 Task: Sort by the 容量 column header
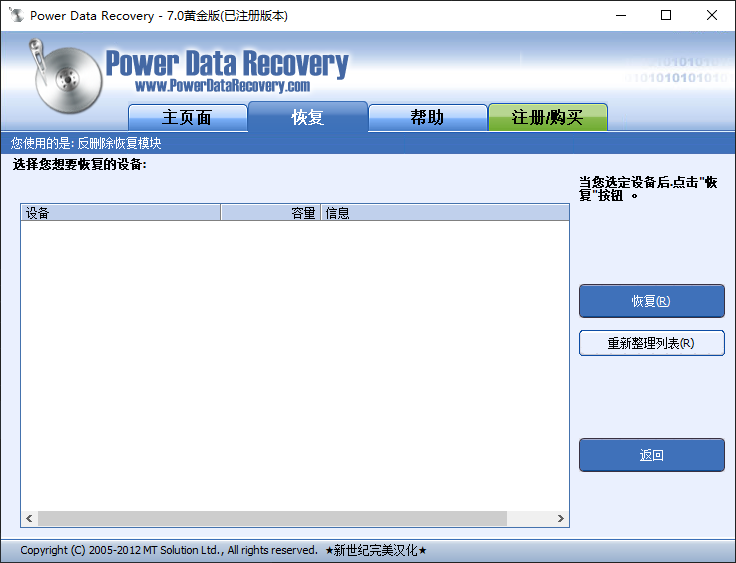click(270, 213)
